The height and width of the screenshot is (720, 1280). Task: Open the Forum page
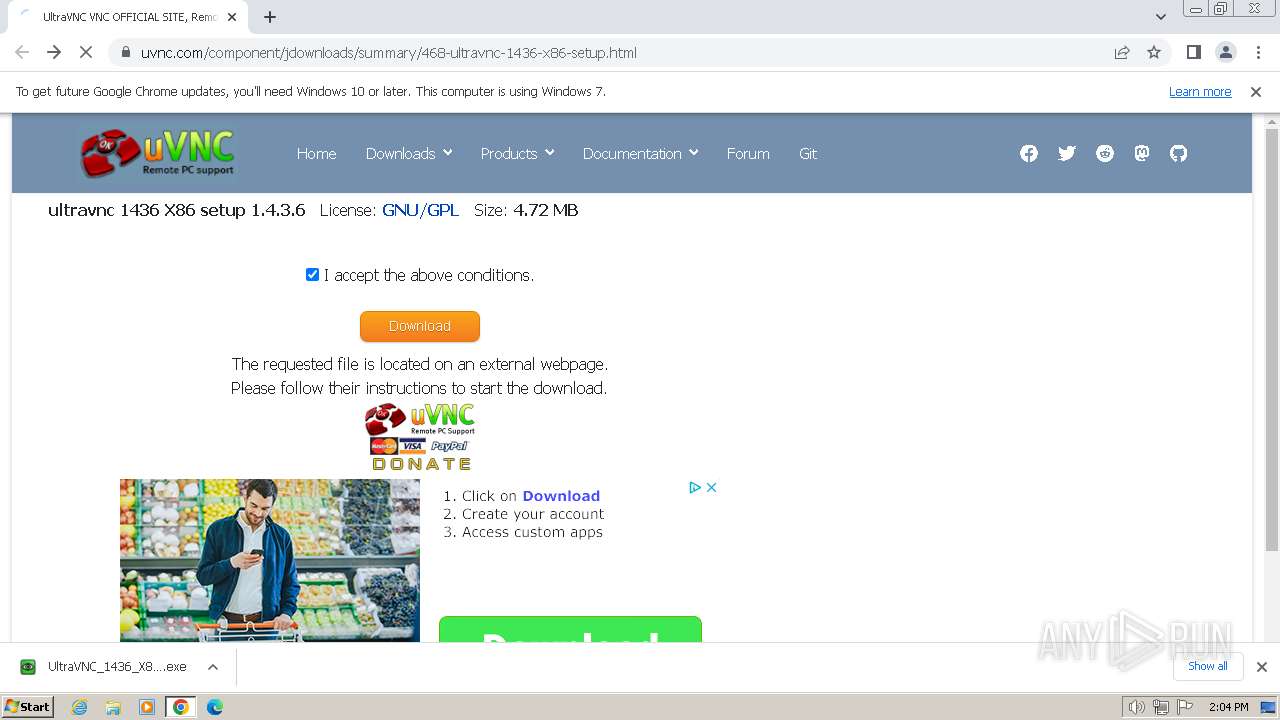pos(748,153)
